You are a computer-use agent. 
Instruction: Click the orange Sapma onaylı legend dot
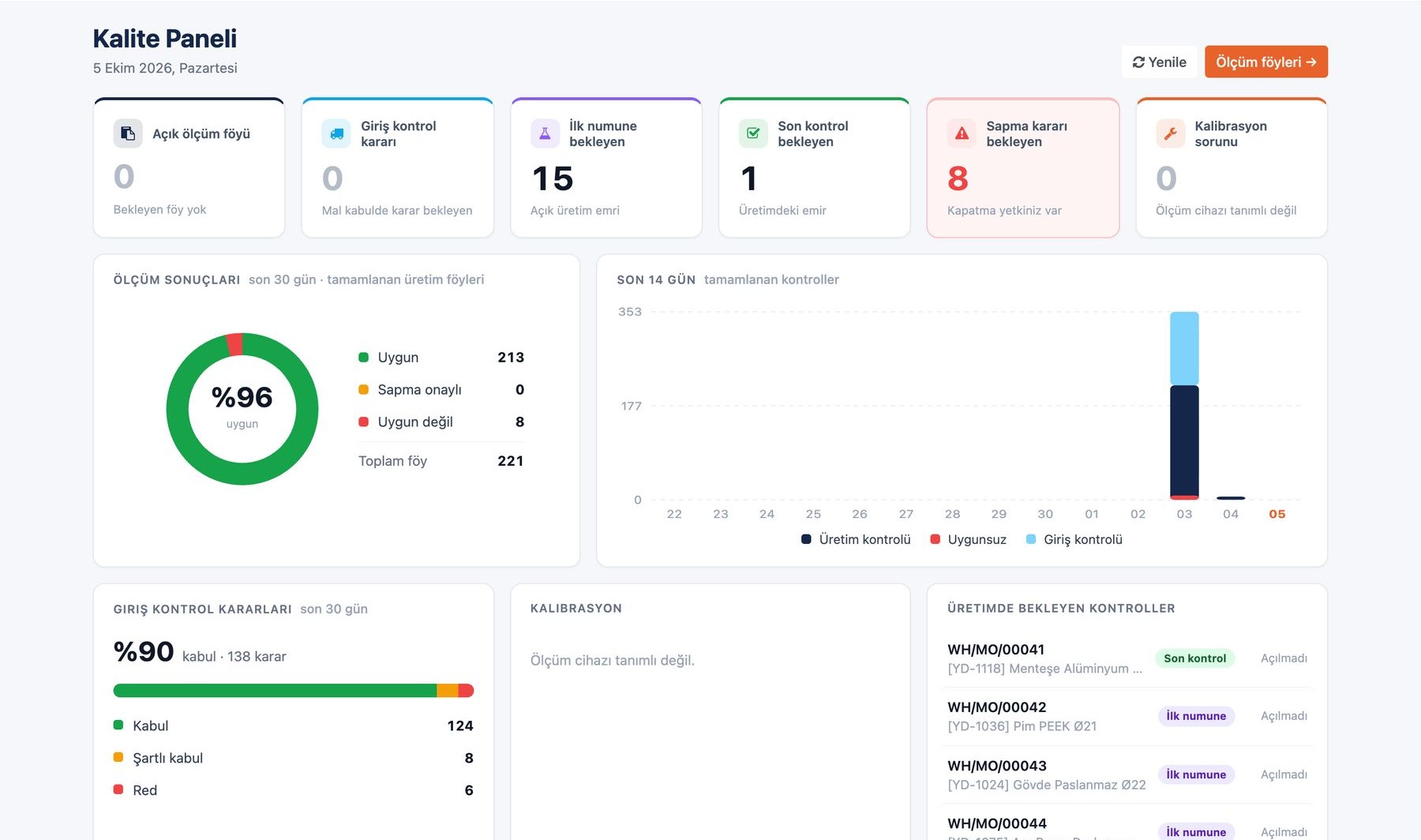(x=363, y=389)
